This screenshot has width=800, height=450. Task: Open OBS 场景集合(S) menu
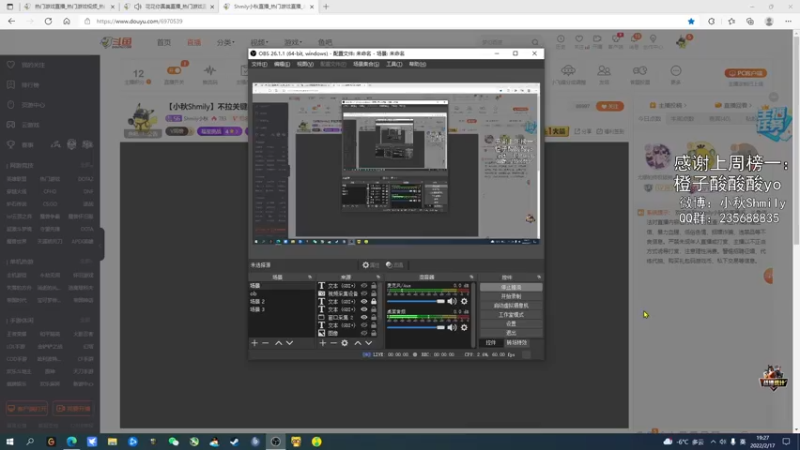click(366, 64)
